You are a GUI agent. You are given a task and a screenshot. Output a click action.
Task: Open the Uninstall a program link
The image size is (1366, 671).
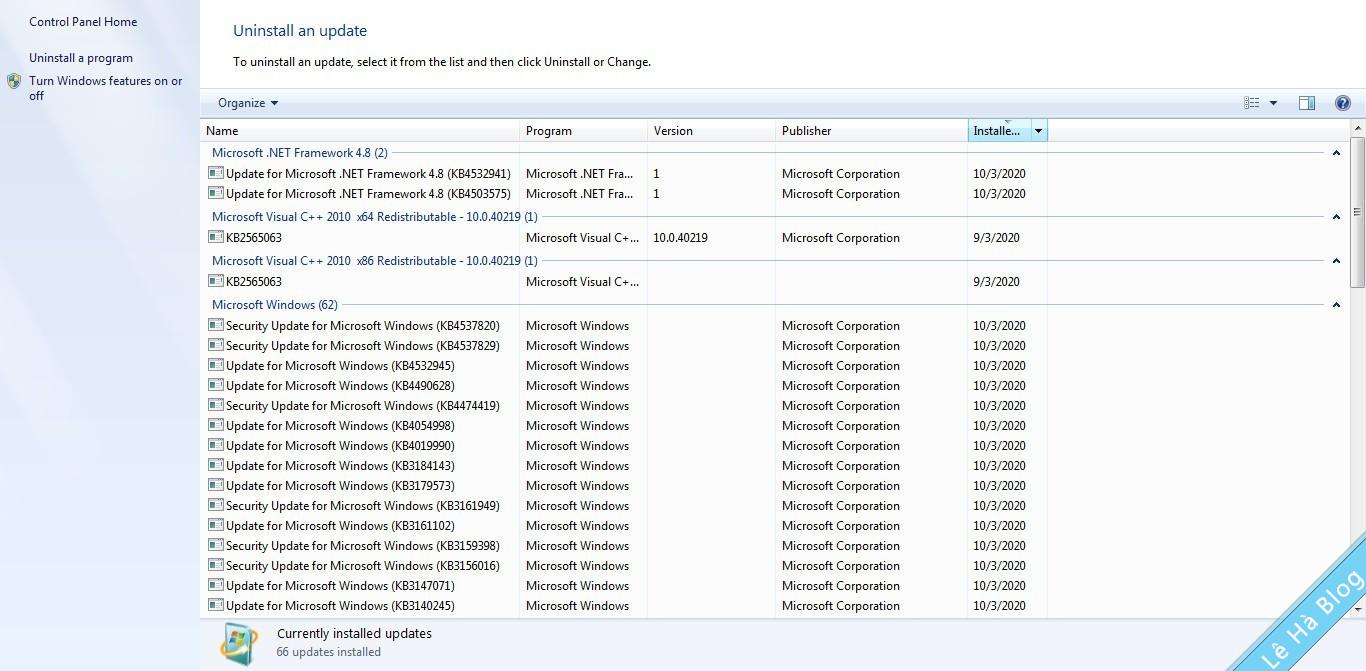(x=81, y=58)
